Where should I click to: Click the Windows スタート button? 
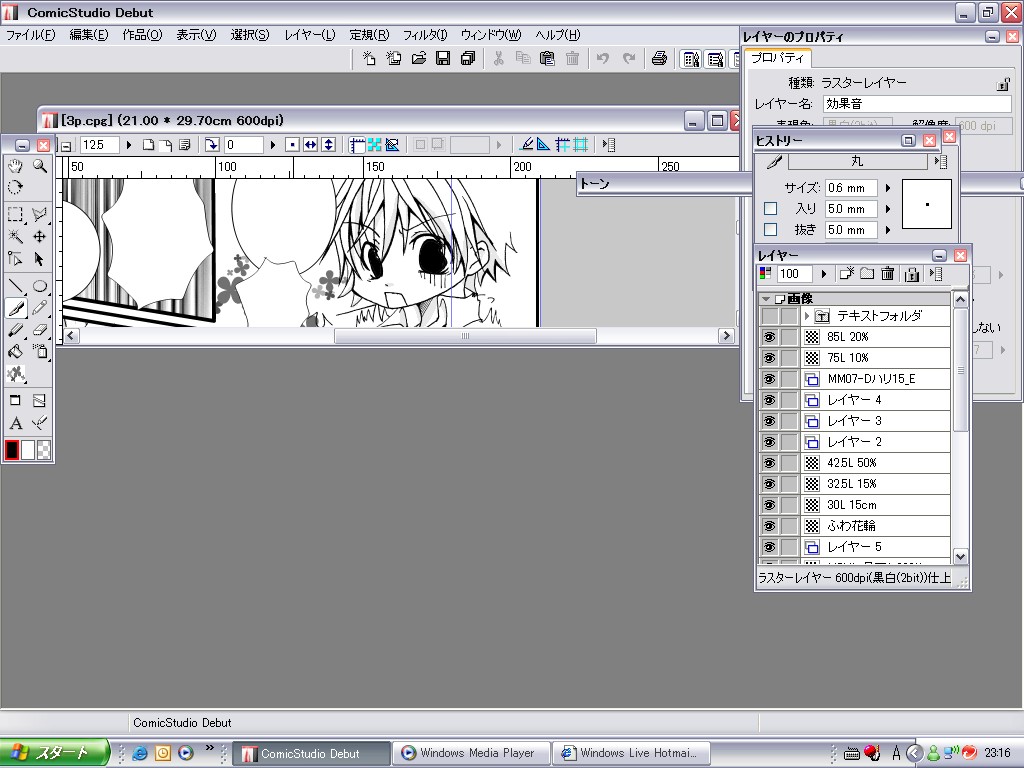[x=55, y=753]
